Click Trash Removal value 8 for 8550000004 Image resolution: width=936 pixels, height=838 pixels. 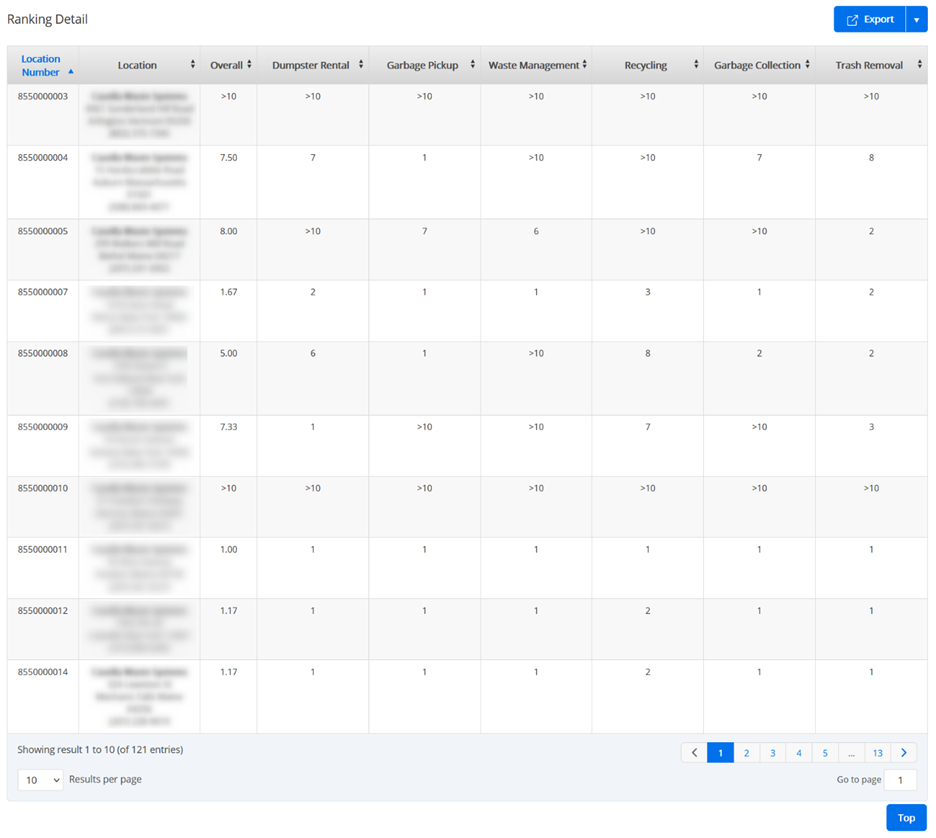[x=872, y=158]
